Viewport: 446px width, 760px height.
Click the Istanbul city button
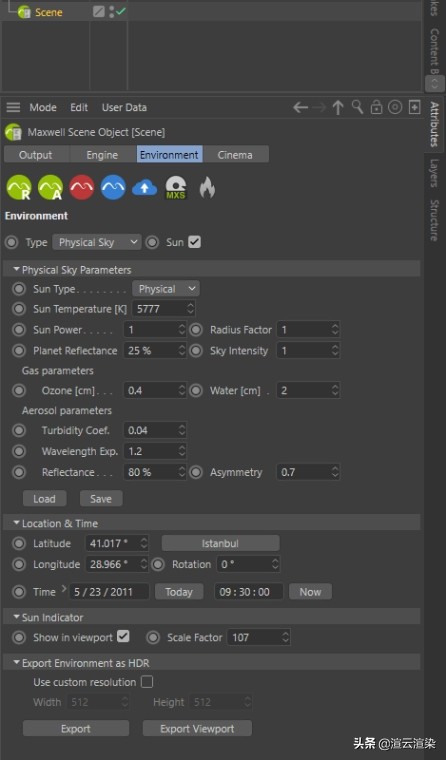[220, 543]
